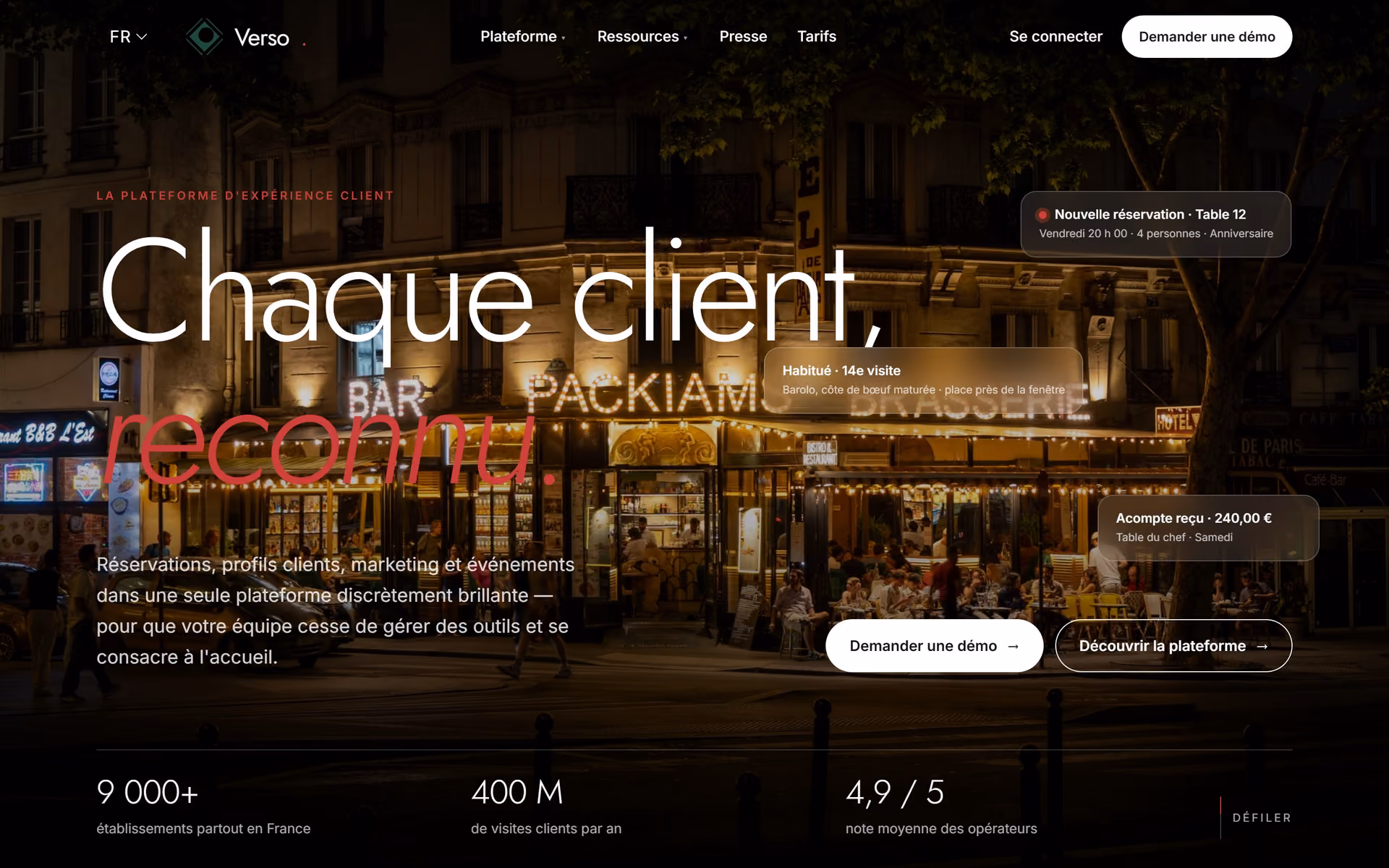The height and width of the screenshot is (868, 1389).
Task: Click the Acompte reçu · 240,00 € card
Action: pyautogui.click(x=1208, y=527)
